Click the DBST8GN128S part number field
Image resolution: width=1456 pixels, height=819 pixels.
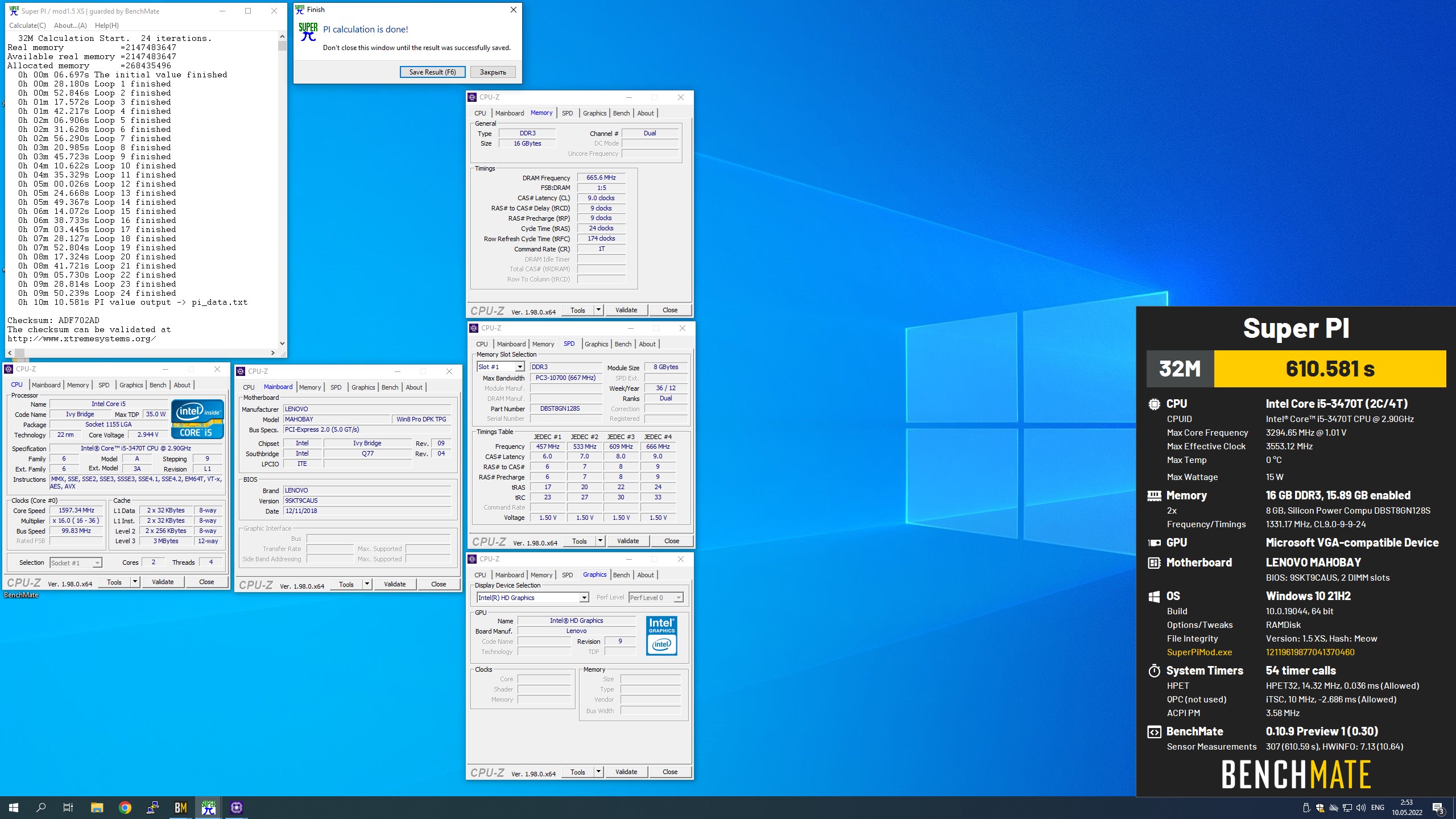click(x=566, y=409)
